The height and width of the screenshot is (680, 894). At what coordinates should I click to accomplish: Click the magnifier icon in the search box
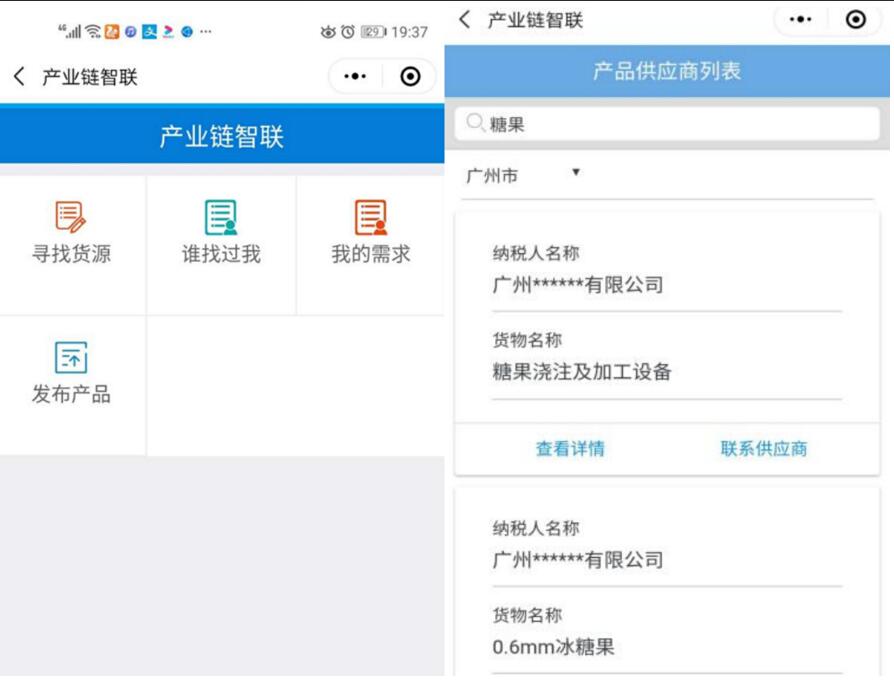click(x=476, y=124)
